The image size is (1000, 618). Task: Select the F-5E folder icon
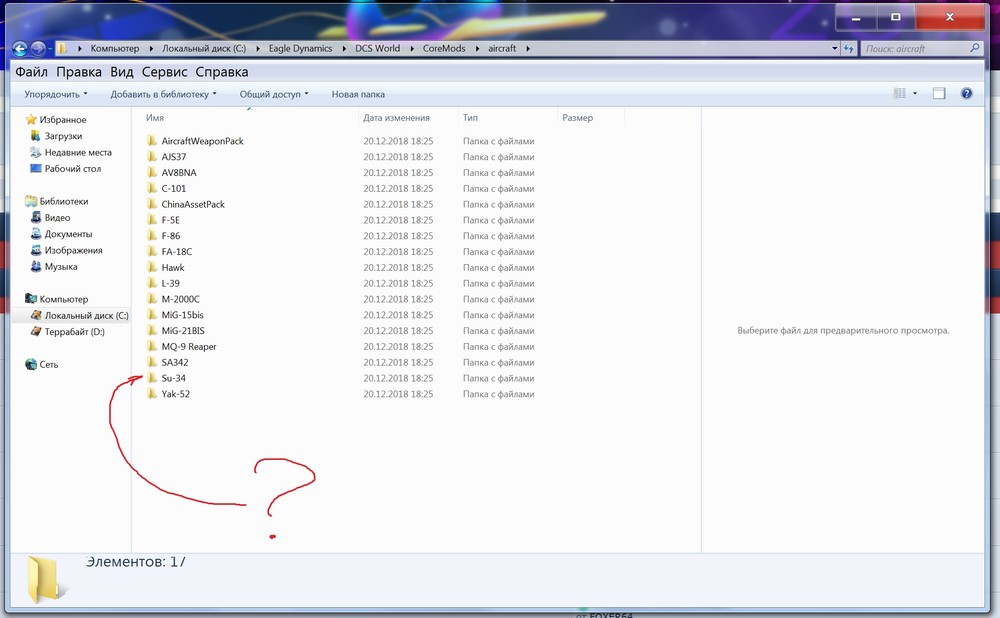point(152,220)
